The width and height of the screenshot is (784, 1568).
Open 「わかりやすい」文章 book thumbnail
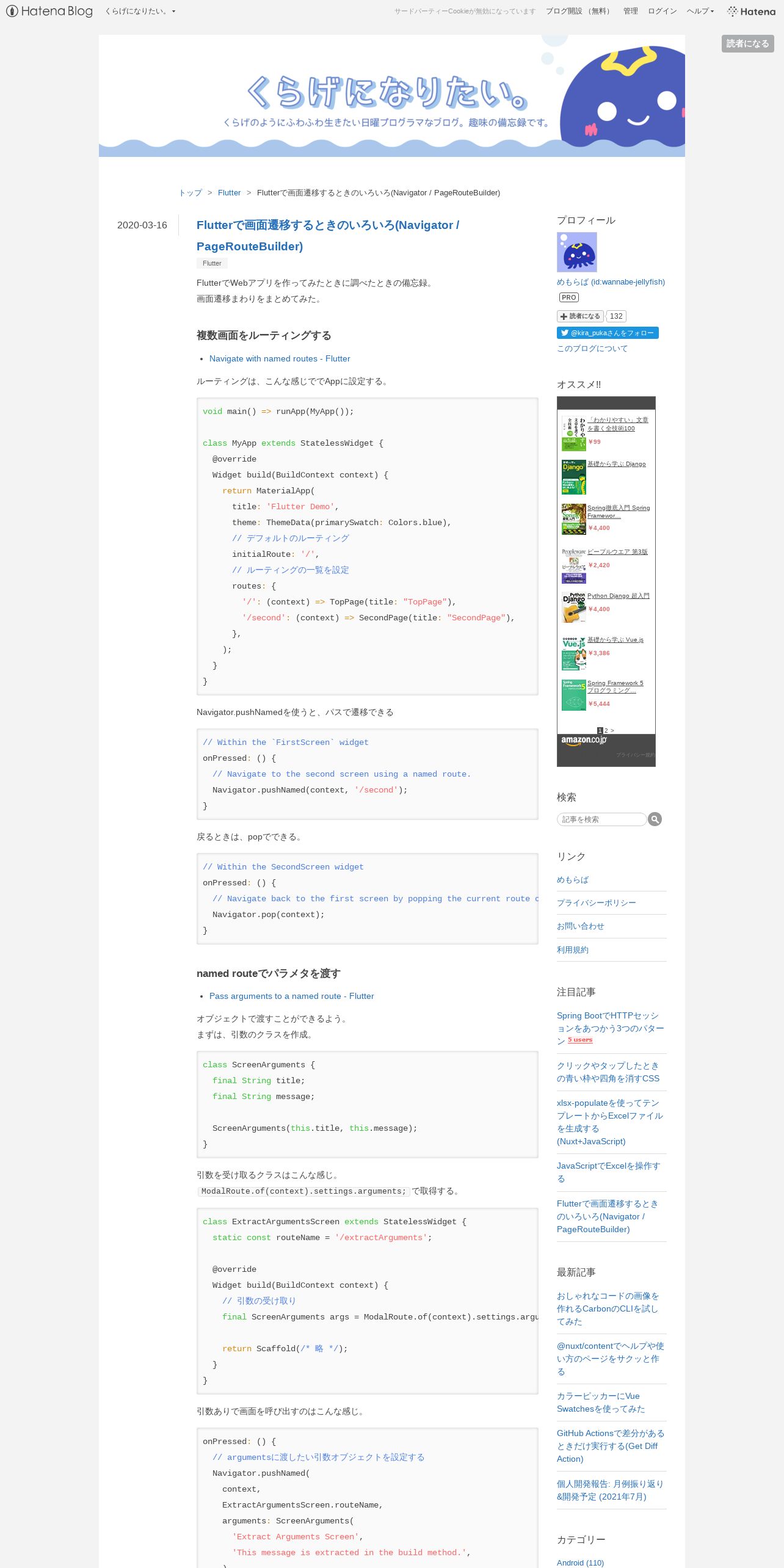pyautogui.click(x=573, y=433)
